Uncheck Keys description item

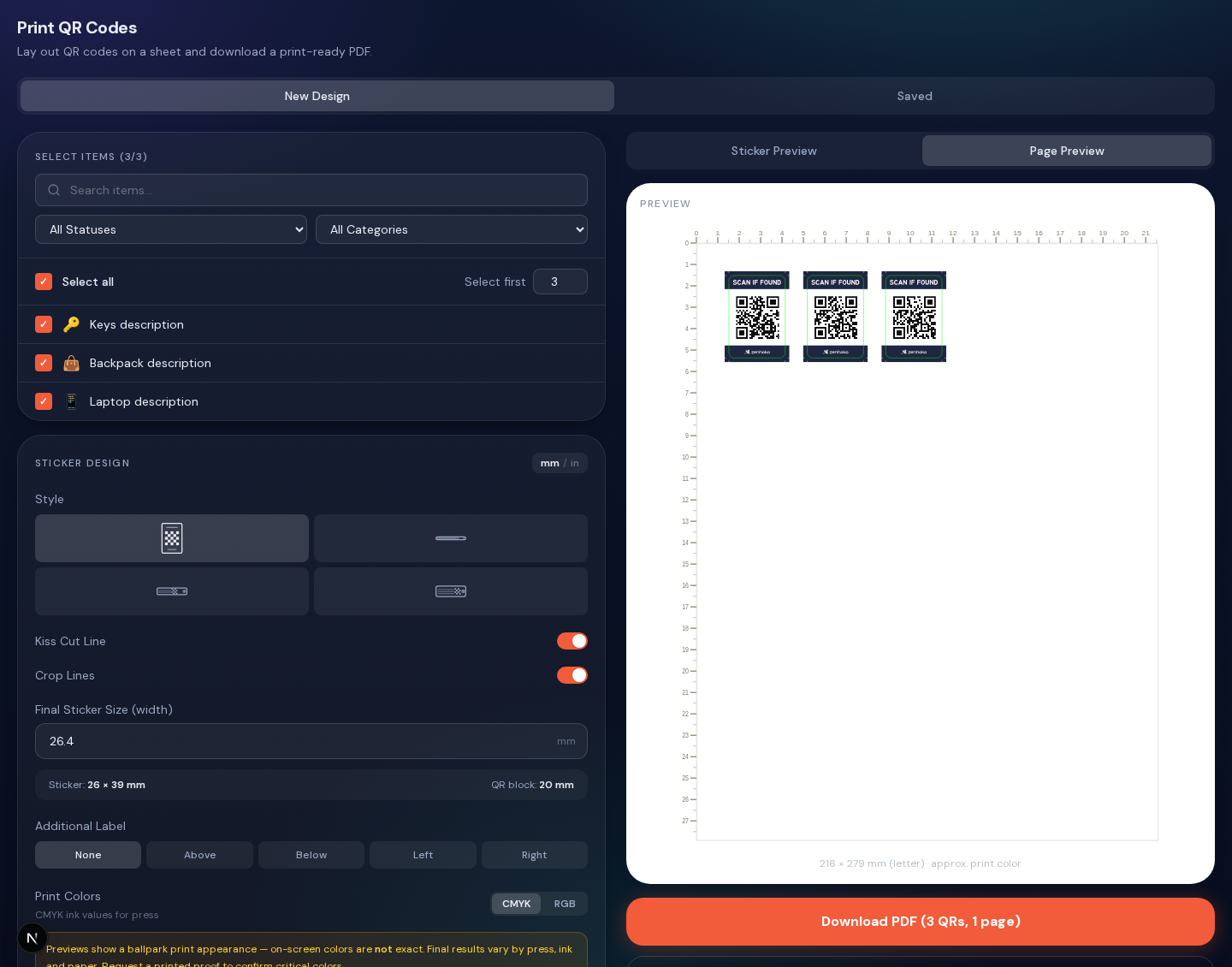click(x=44, y=324)
